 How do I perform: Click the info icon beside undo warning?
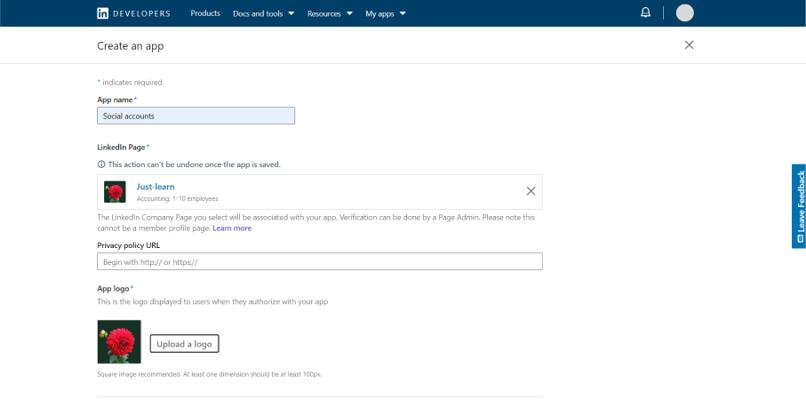coord(101,164)
